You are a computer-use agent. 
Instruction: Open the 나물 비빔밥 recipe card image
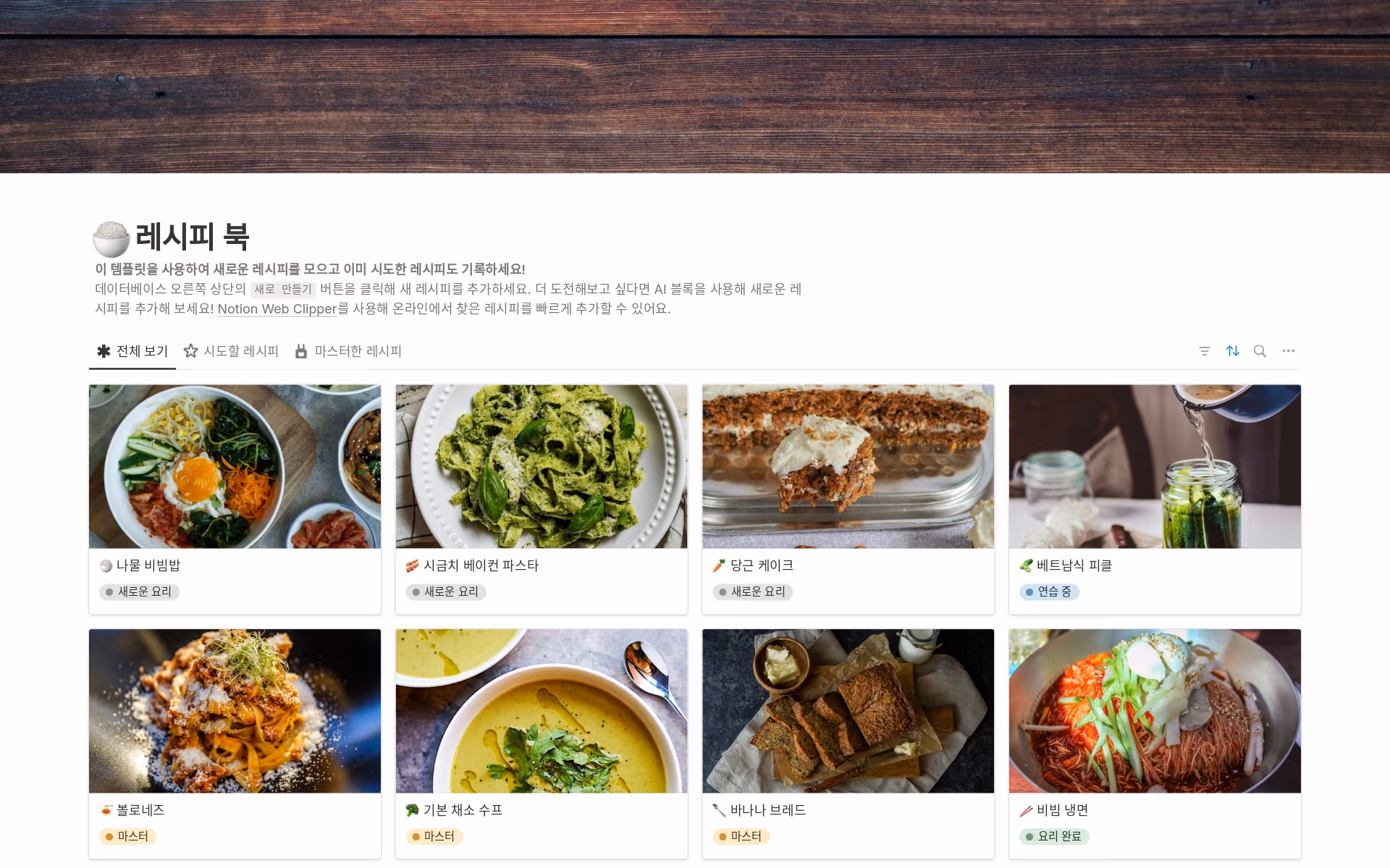[x=235, y=466]
